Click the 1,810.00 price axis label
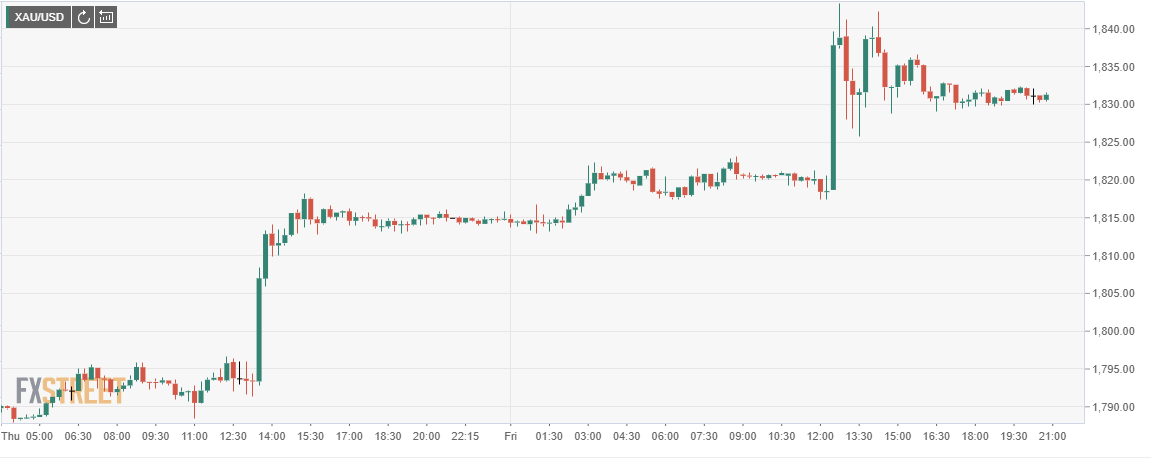Image resolution: width=1151 pixels, height=461 pixels. [1112, 256]
